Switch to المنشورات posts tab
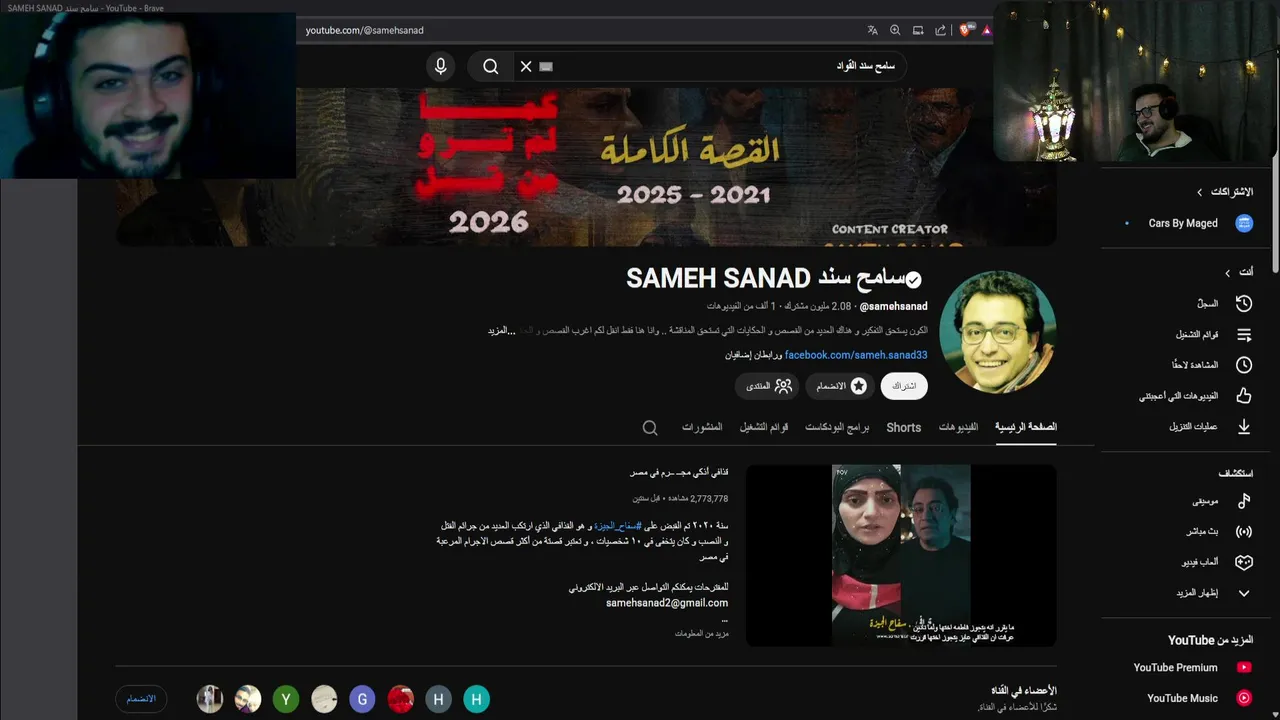Viewport: 1280px width, 720px height. (x=702, y=427)
